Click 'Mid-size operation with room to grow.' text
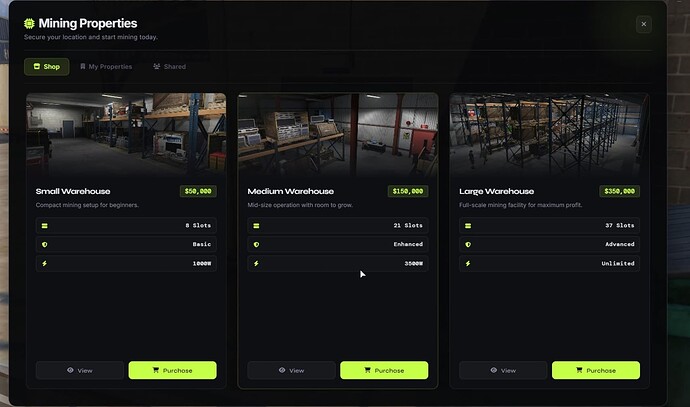Screen dimensions: 690x407 tap(300, 205)
